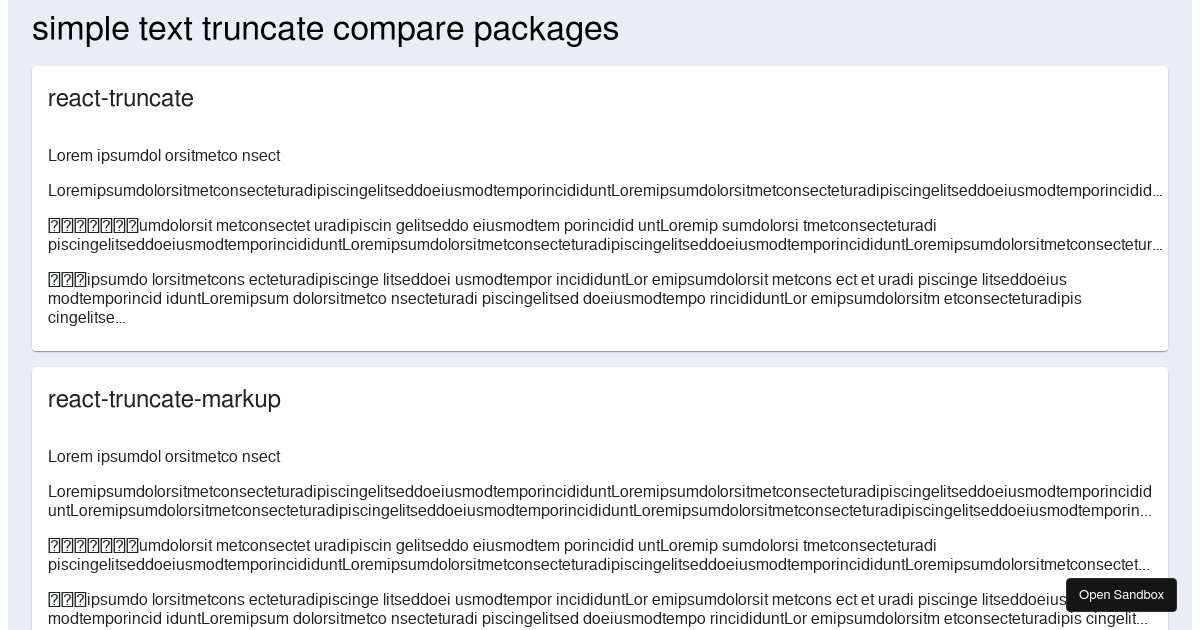Image resolution: width=1200 pixels, height=630 pixels.
Task: Click the gray margin right of the cards
Action: (1185, 300)
